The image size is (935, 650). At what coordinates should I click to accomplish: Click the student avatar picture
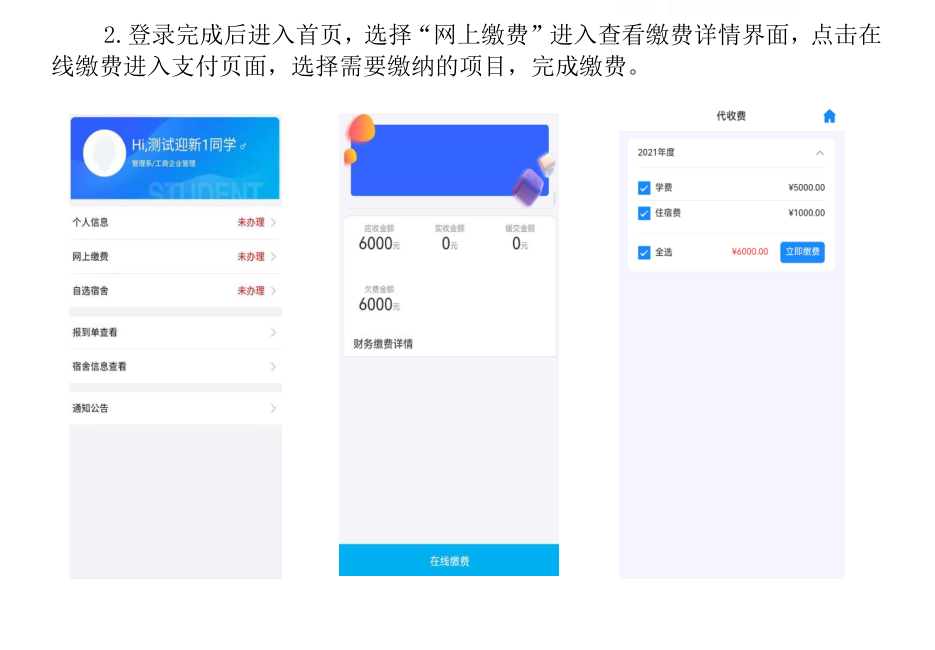coord(104,153)
